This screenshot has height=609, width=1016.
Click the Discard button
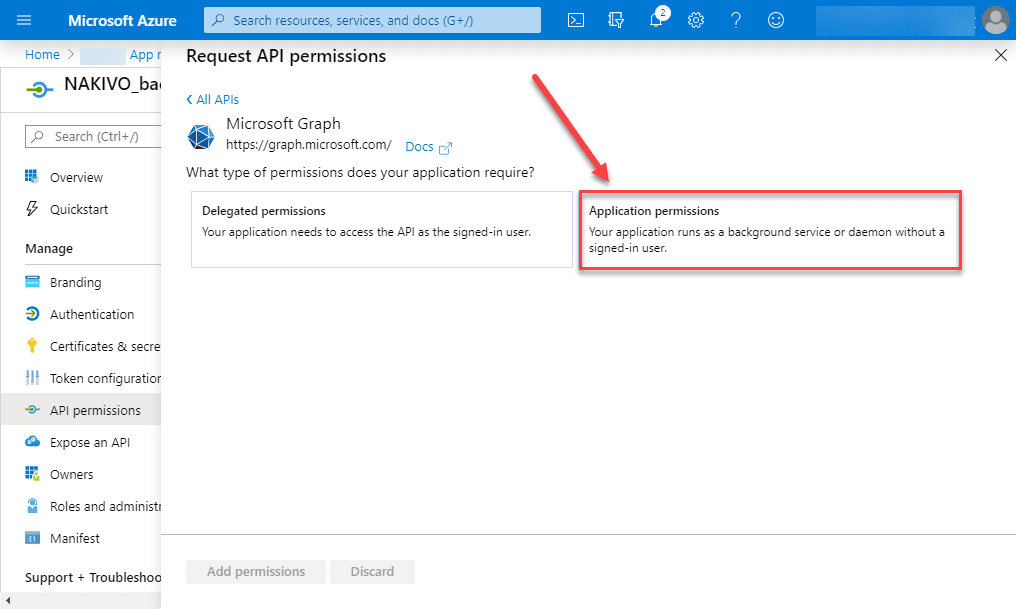click(x=372, y=572)
